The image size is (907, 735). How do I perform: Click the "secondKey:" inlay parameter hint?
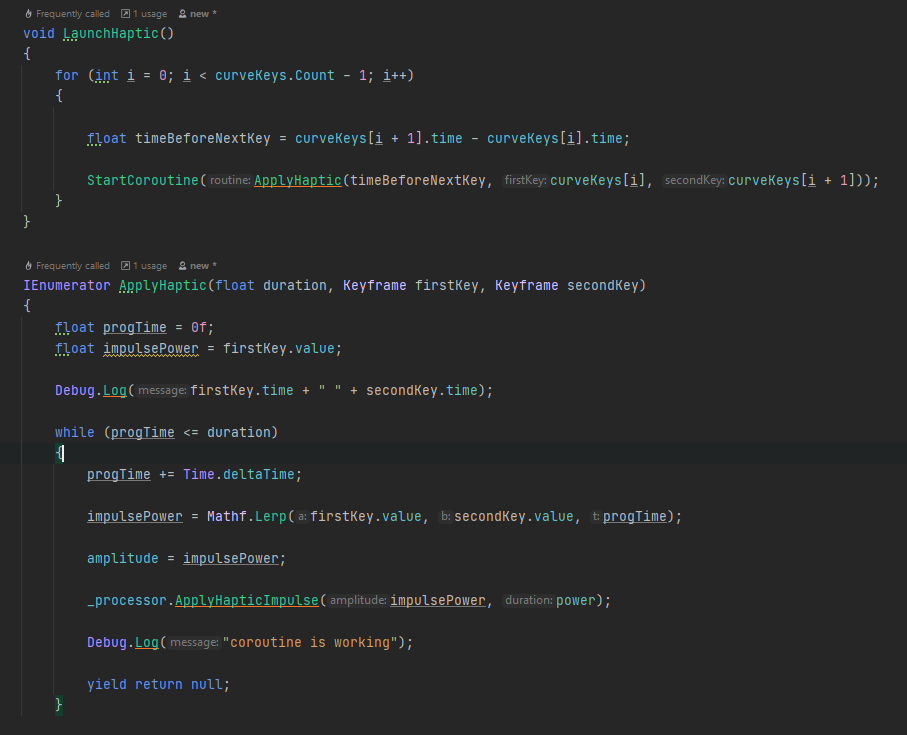pyautogui.click(x=694, y=180)
